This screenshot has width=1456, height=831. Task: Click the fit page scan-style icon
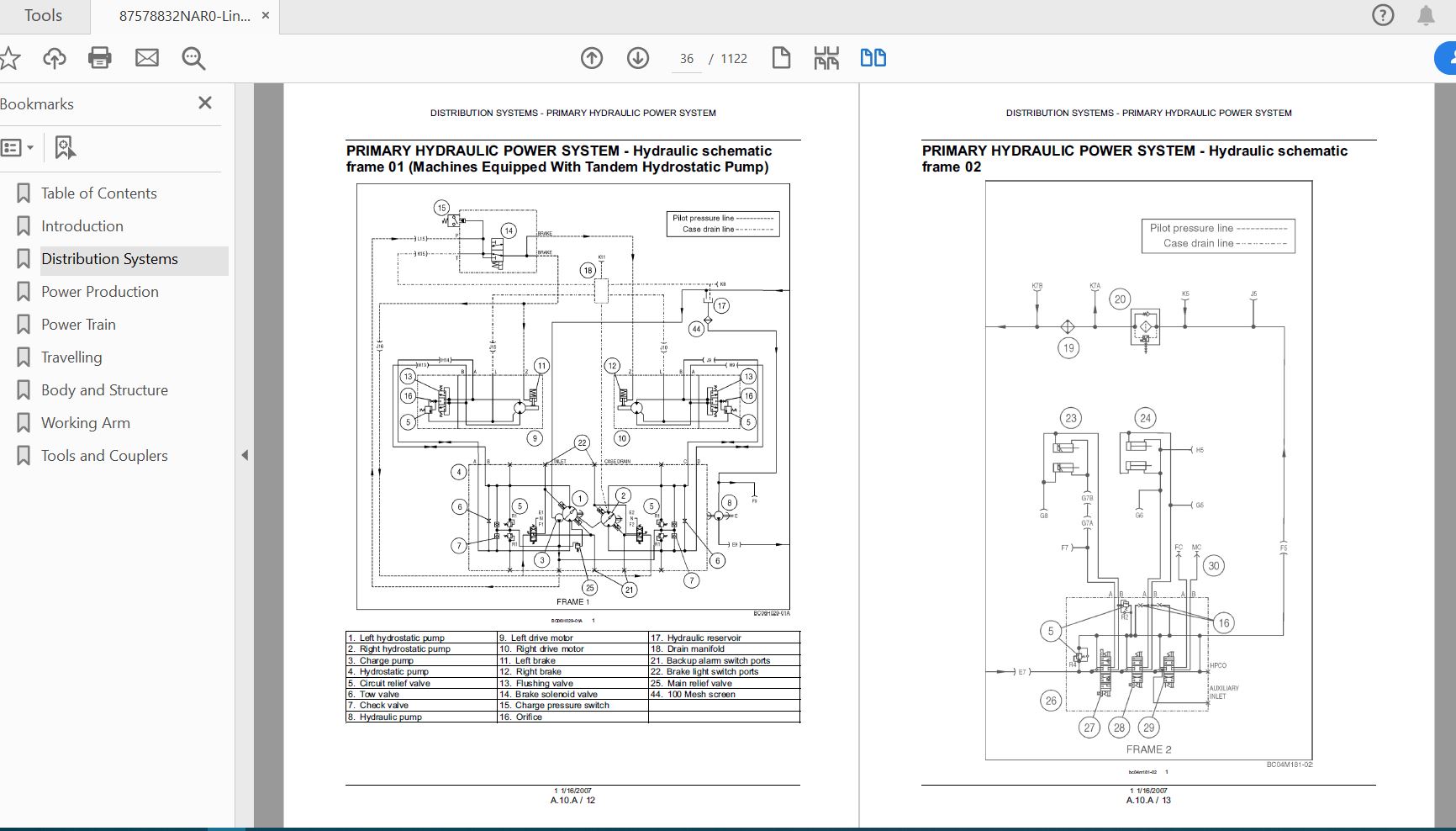click(x=826, y=58)
